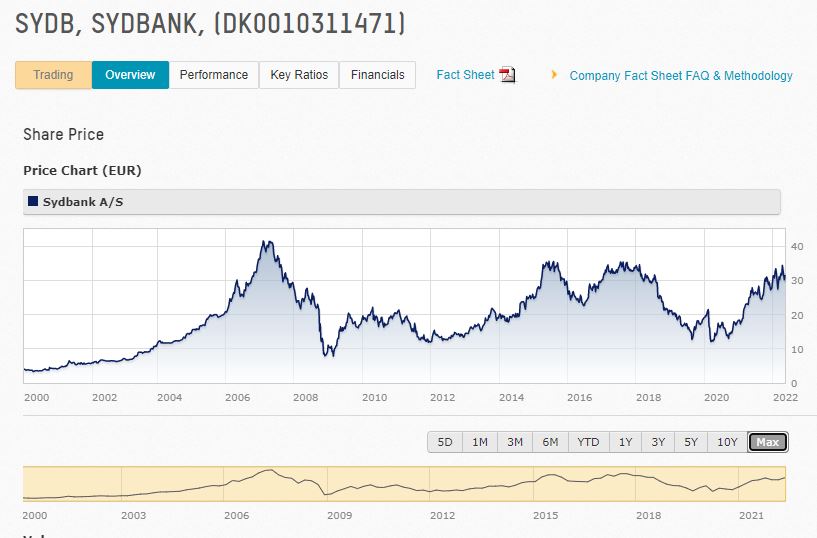Select the 5Y chart period
Screen dimensions: 817x538
(x=691, y=442)
